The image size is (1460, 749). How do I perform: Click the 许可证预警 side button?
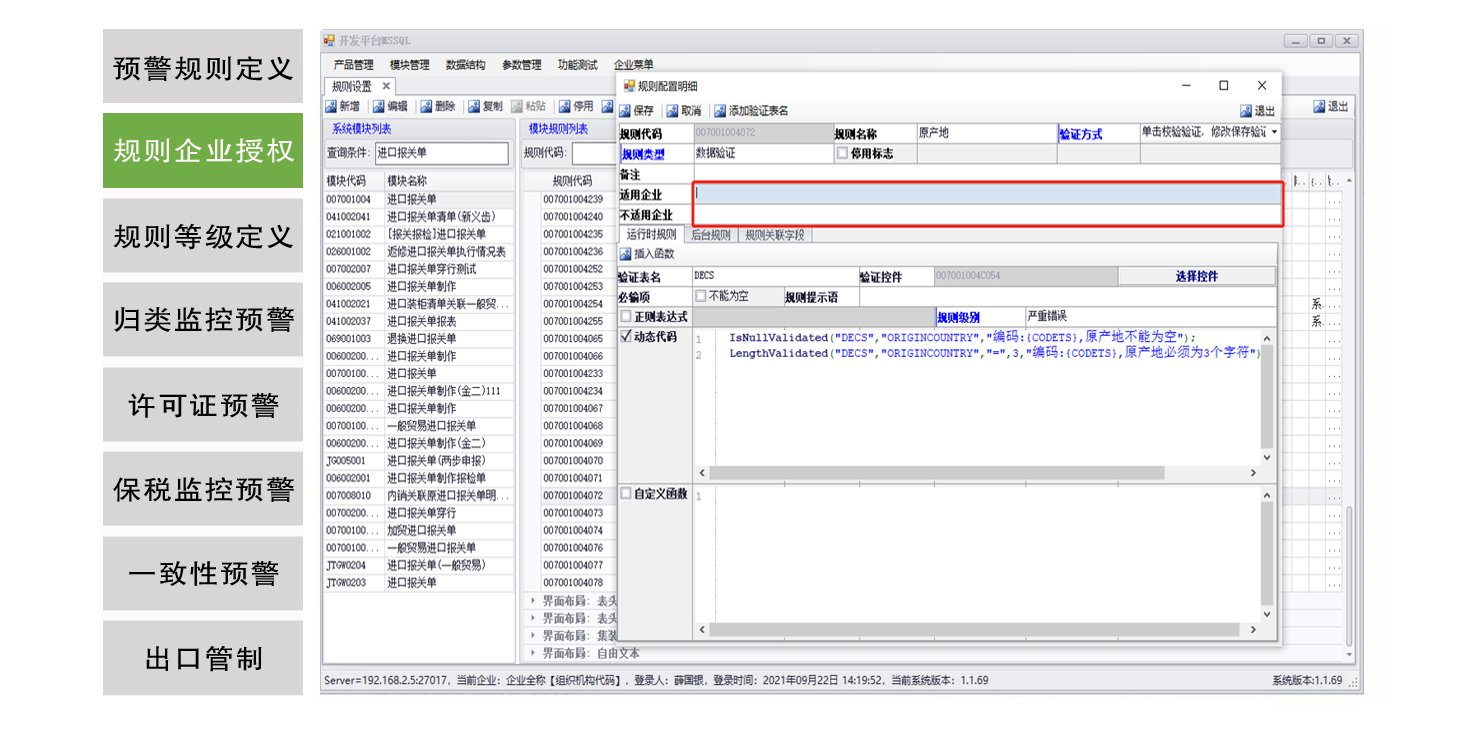[x=203, y=404]
